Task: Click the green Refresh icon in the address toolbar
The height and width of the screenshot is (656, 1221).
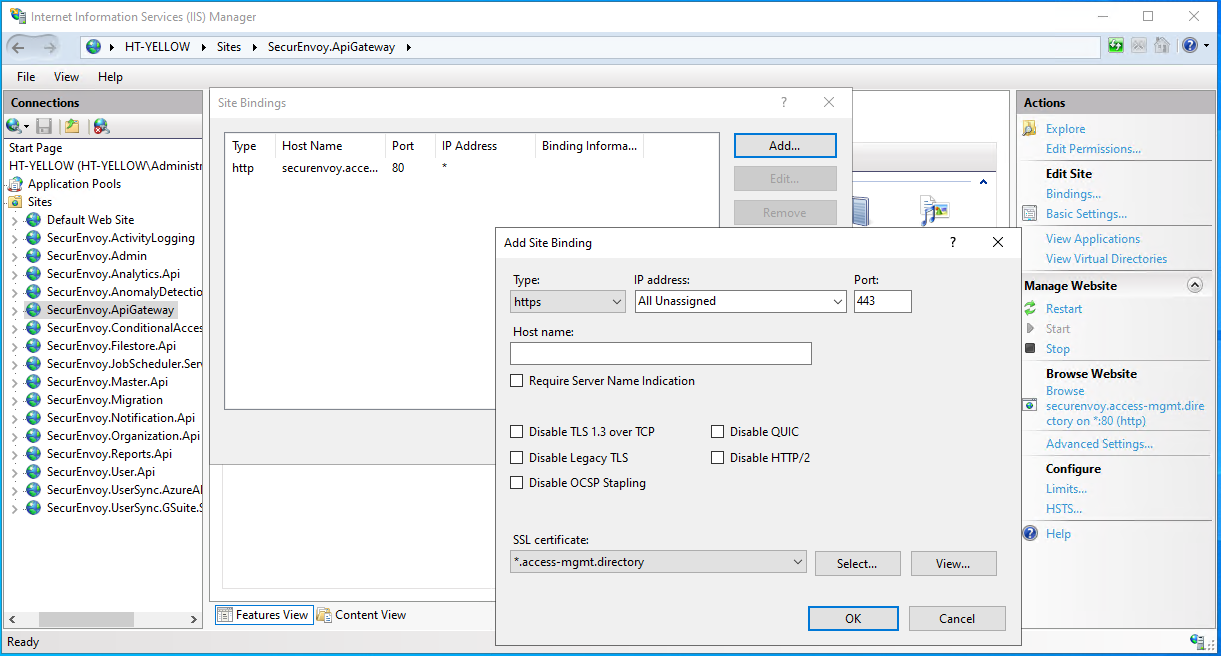Action: tap(1115, 45)
